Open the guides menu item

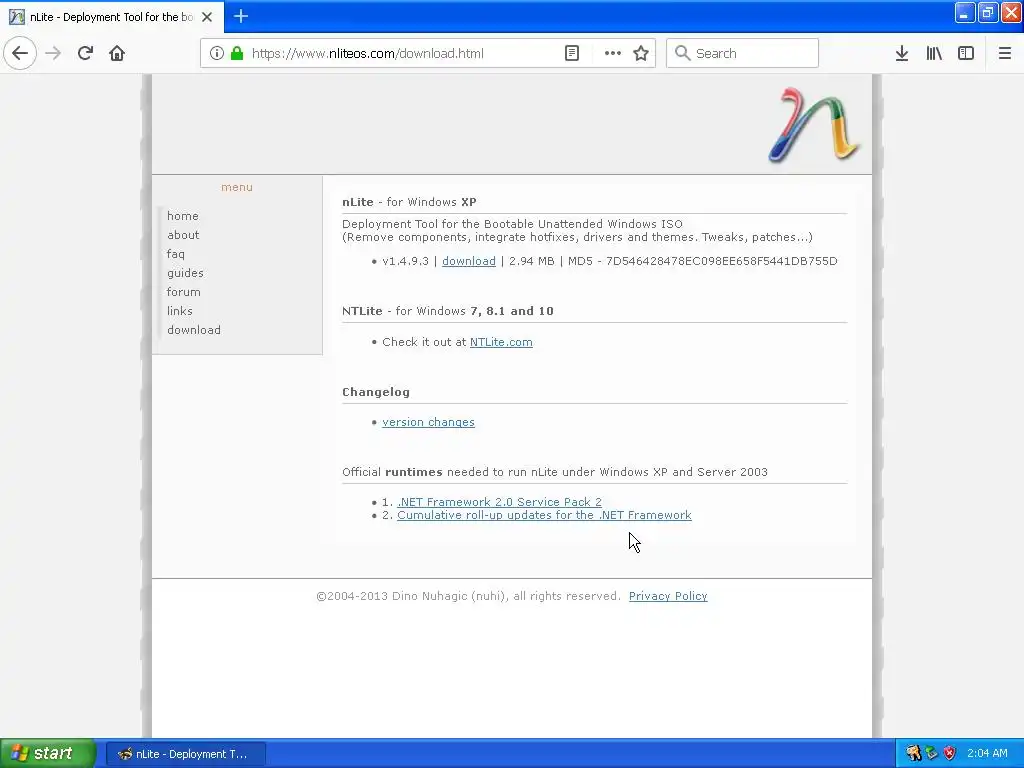coord(185,273)
